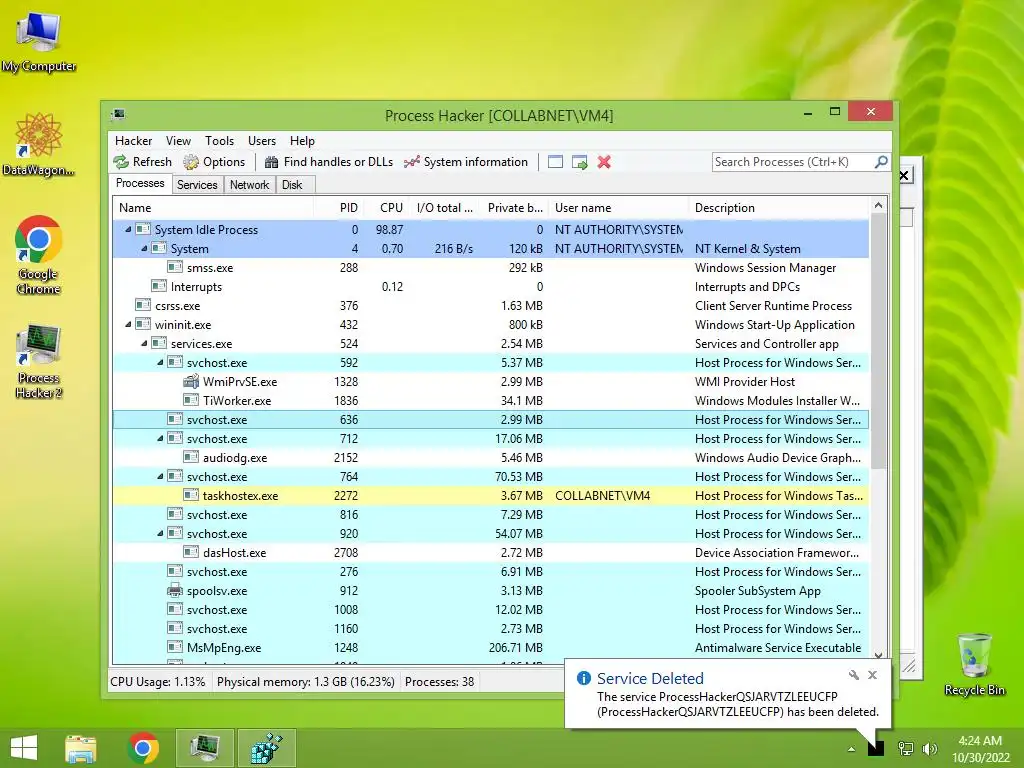Collapse svchost.exe PID 712 node
The width and height of the screenshot is (1024, 768).
tap(160, 438)
